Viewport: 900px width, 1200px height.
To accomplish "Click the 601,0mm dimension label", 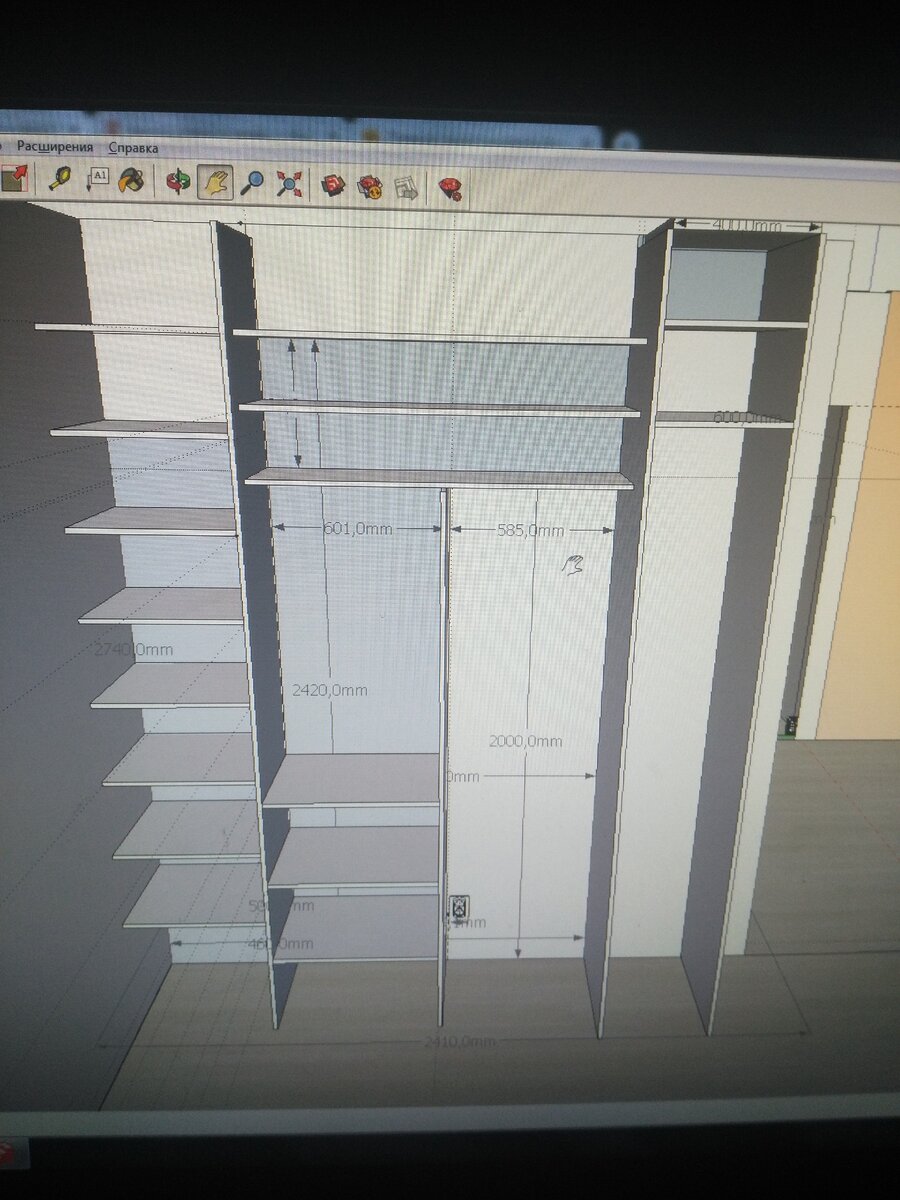I will pyautogui.click(x=358, y=529).
